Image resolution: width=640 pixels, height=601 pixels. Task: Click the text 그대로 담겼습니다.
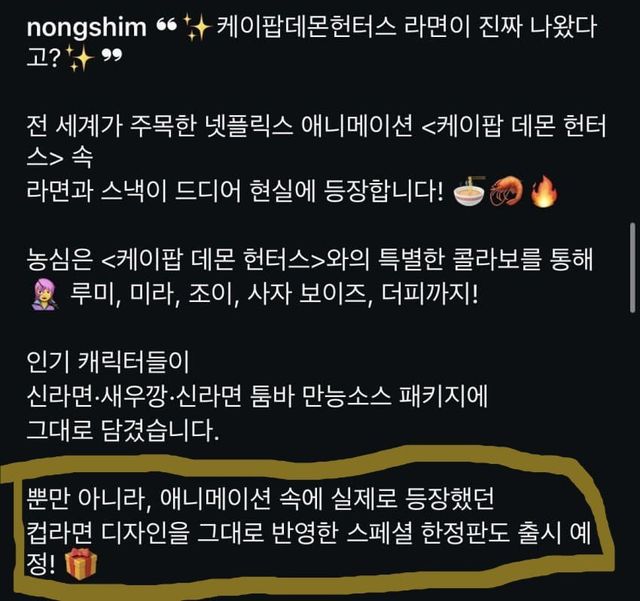[x=123, y=430]
